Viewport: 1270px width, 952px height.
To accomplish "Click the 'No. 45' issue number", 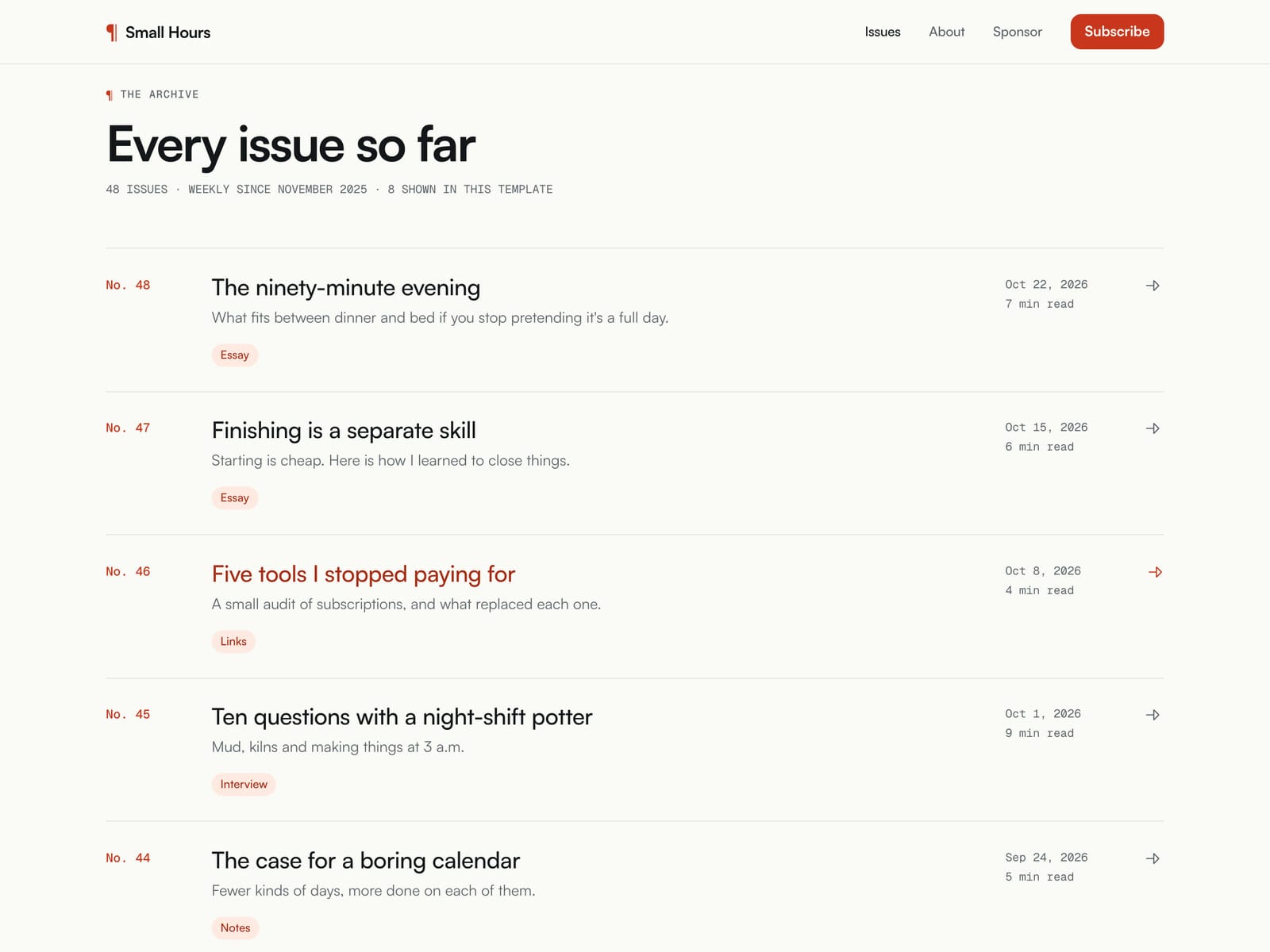I will coord(128,714).
